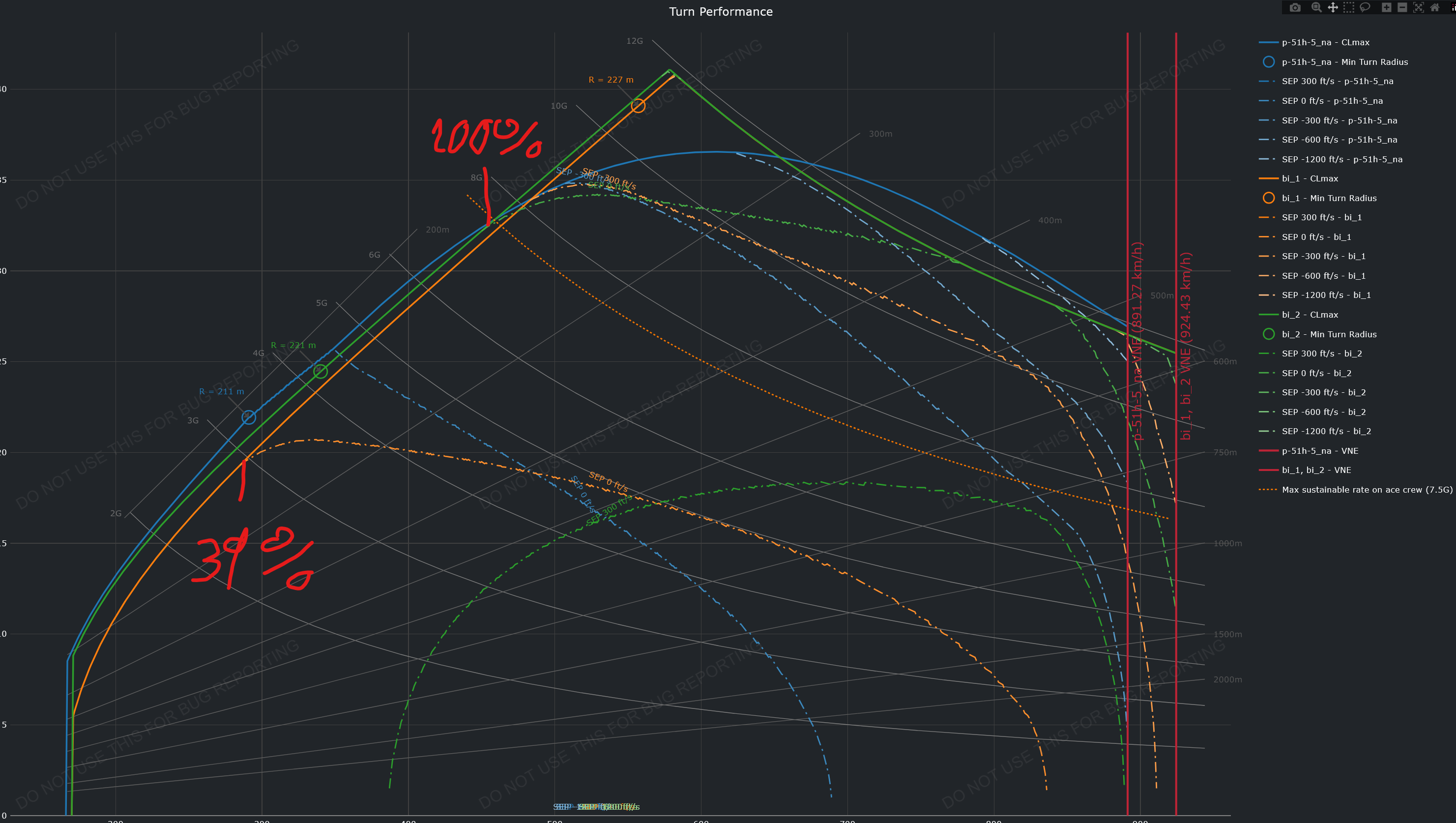Image resolution: width=1456 pixels, height=823 pixels.
Task: Toggle p-51h-5_na - Min Turn Radius marker
Action: (x=1344, y=62)
